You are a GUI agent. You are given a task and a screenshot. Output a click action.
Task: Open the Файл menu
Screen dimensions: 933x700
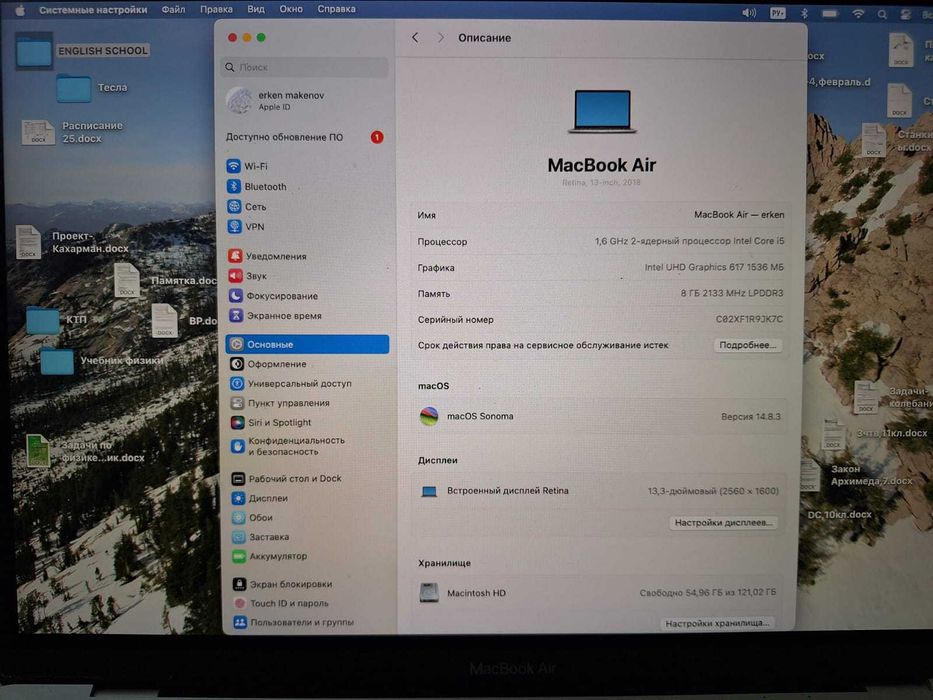tap(173, 10)
